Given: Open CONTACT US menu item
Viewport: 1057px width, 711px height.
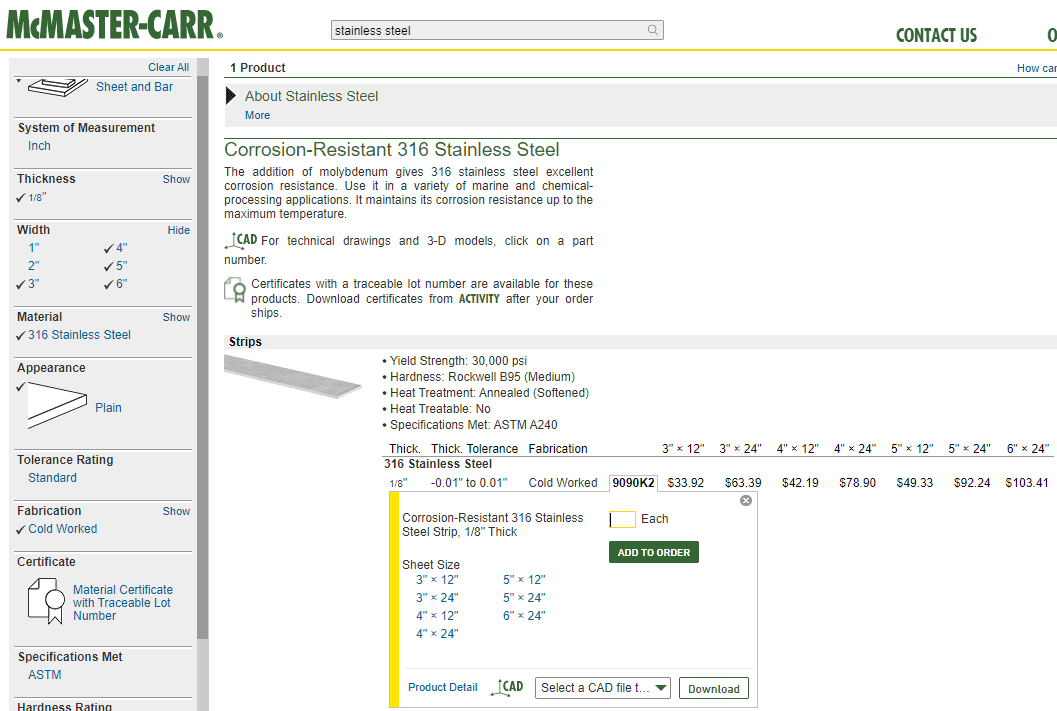Looking at the screenshot, I should click(936, 35).
